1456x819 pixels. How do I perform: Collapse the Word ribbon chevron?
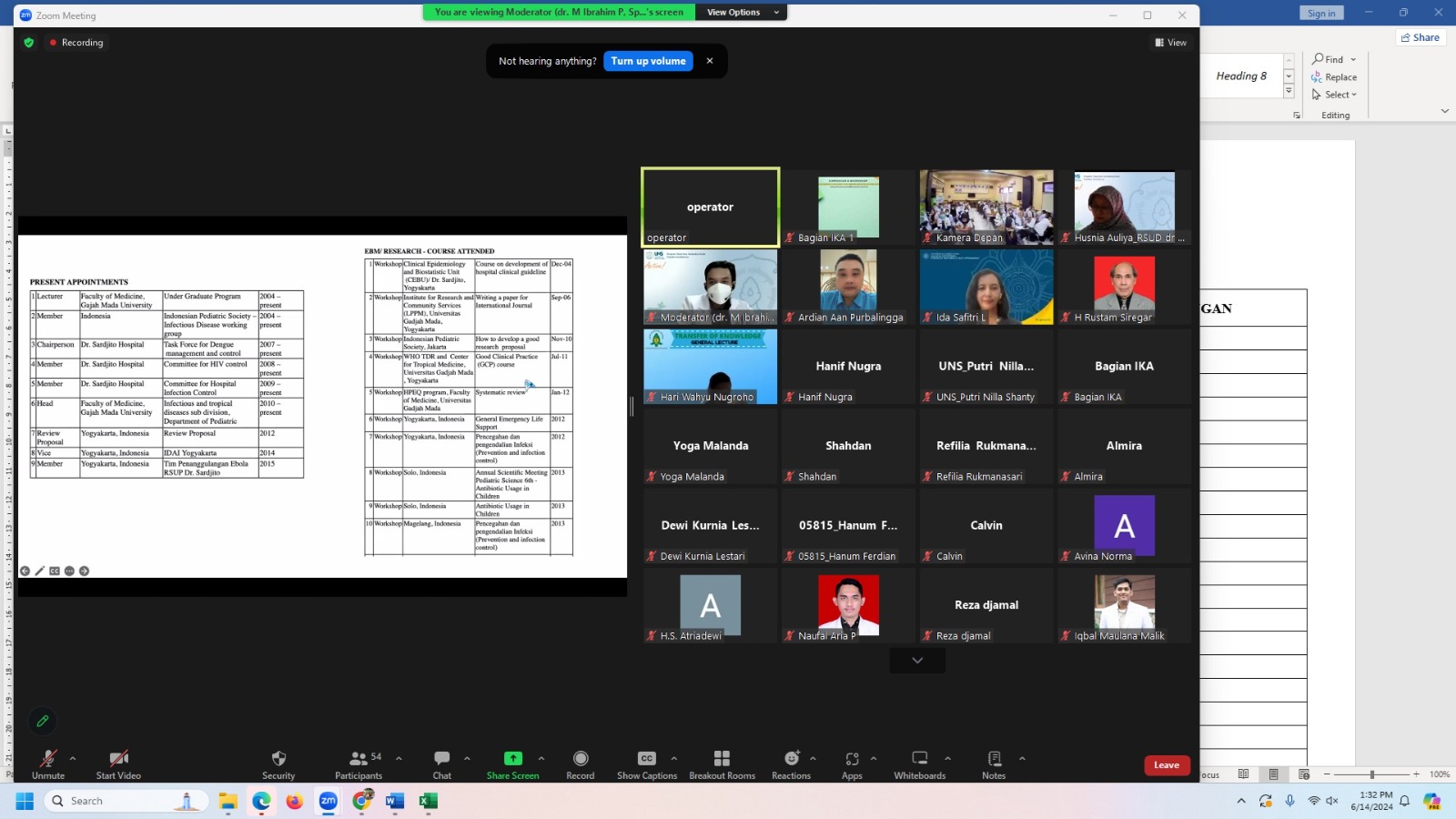1445,111
